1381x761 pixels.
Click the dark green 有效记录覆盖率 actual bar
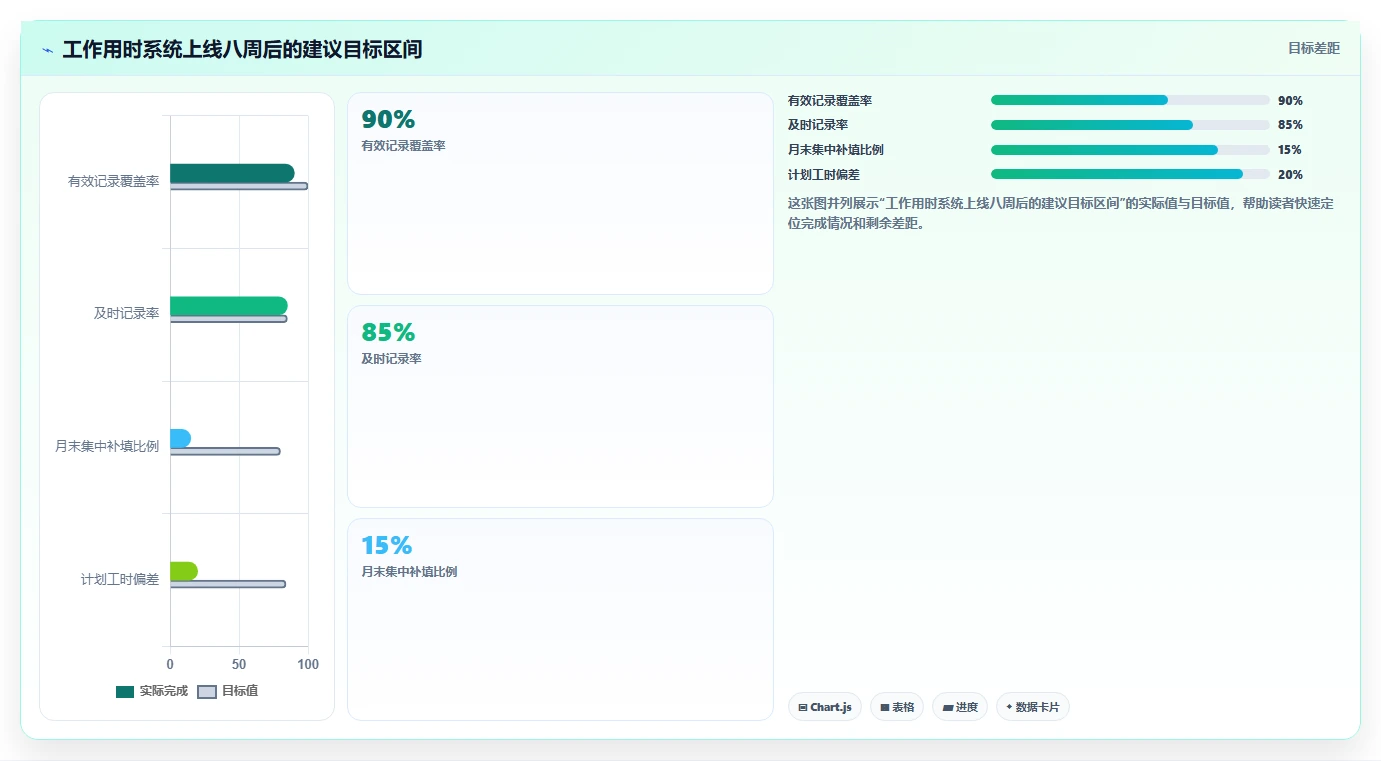tap(232, 173)
